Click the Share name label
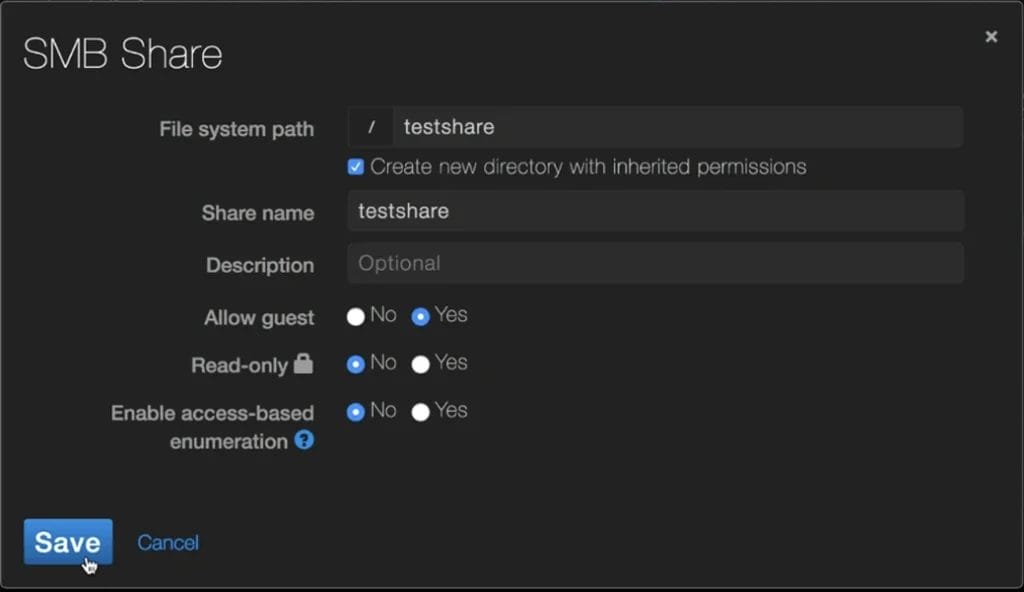 tap(257, 213)
